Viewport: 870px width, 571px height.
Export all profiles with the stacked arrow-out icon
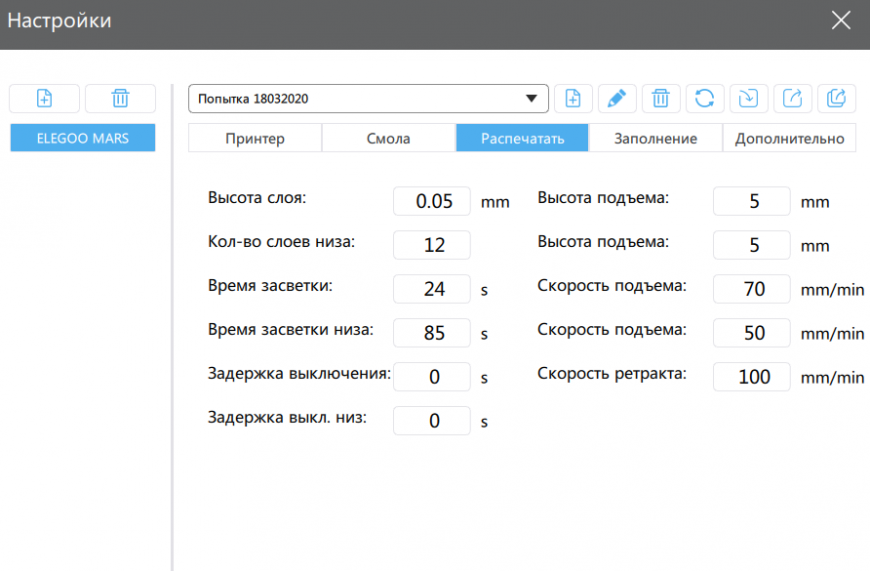[x=836, y=98]
